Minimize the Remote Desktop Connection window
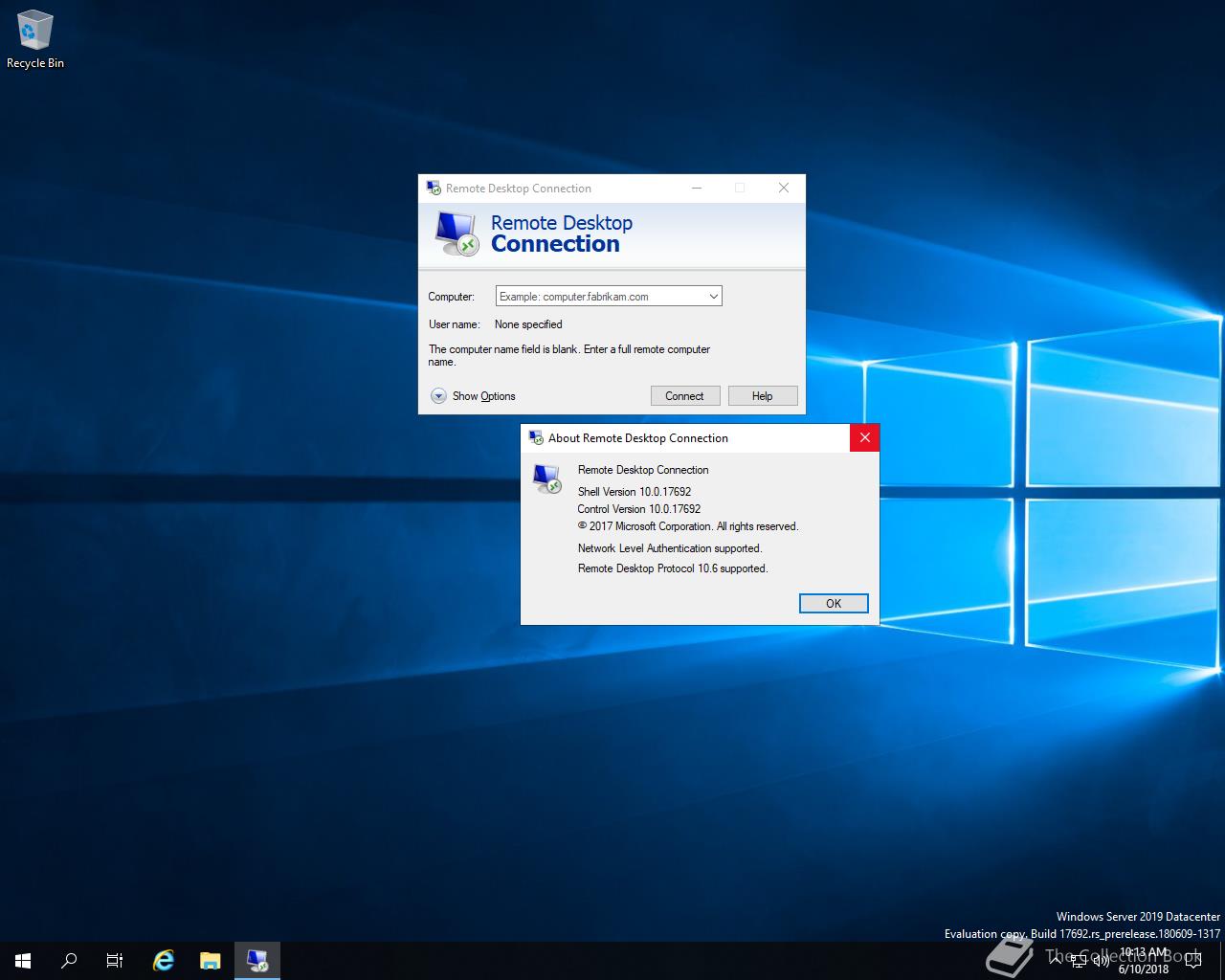The width and height of the screenshot is (1225, 980). (x=697, y=188)
